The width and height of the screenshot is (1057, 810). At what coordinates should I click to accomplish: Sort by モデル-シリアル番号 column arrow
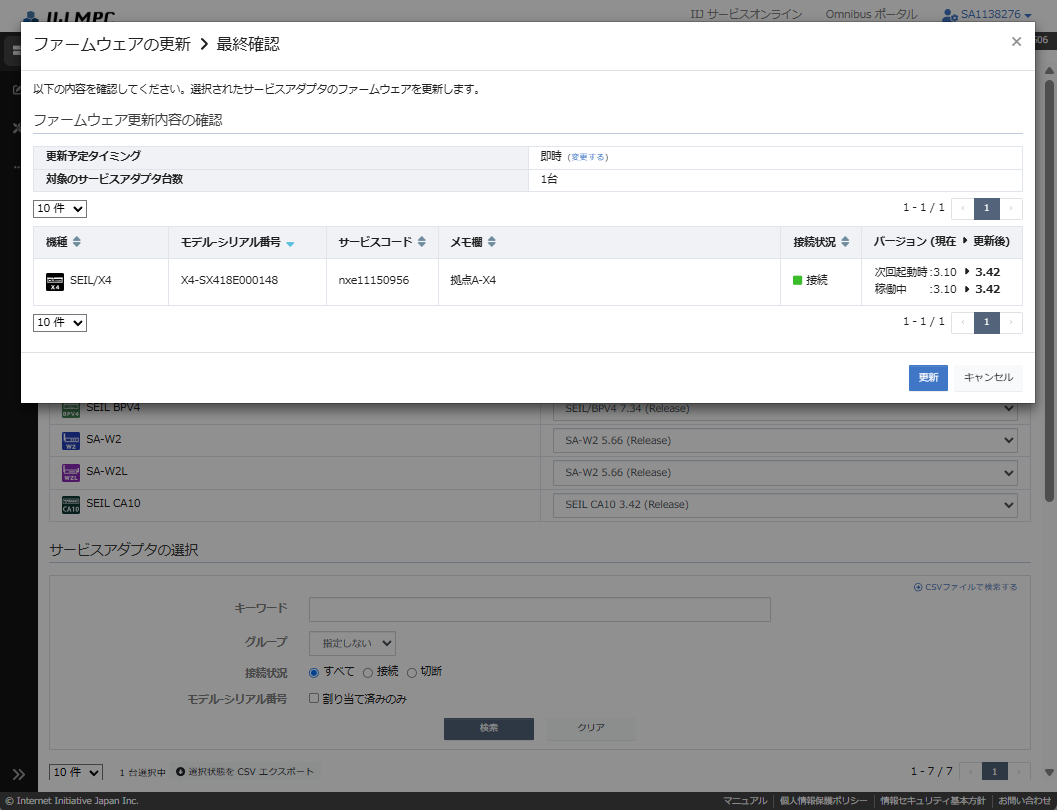pos(290,244)
